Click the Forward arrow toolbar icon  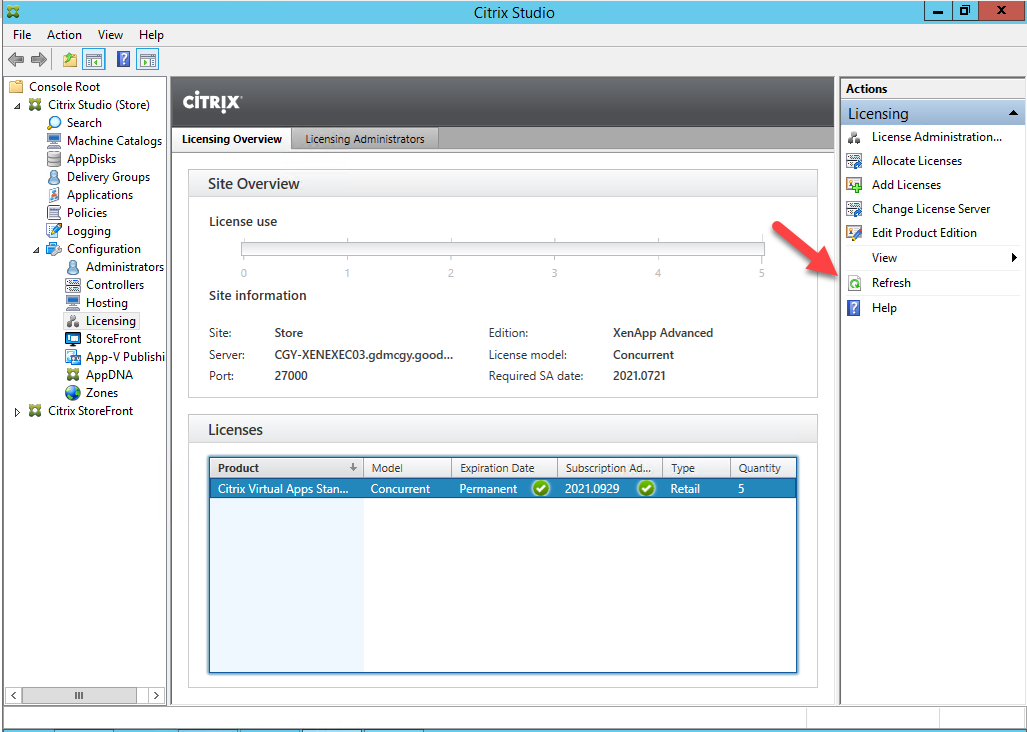[x=39, y=60]
